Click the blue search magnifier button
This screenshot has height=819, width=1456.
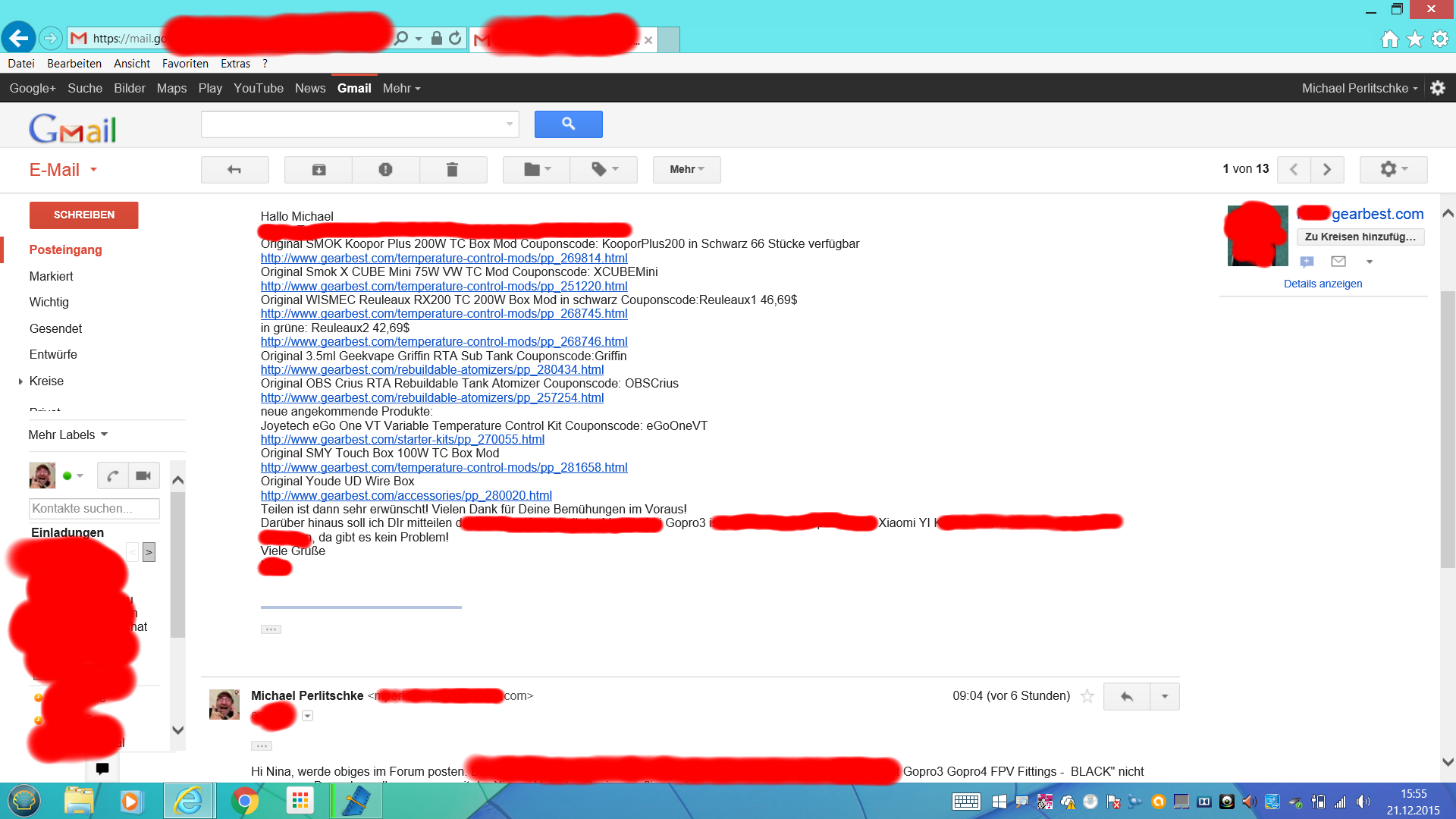tap(568, 124)
